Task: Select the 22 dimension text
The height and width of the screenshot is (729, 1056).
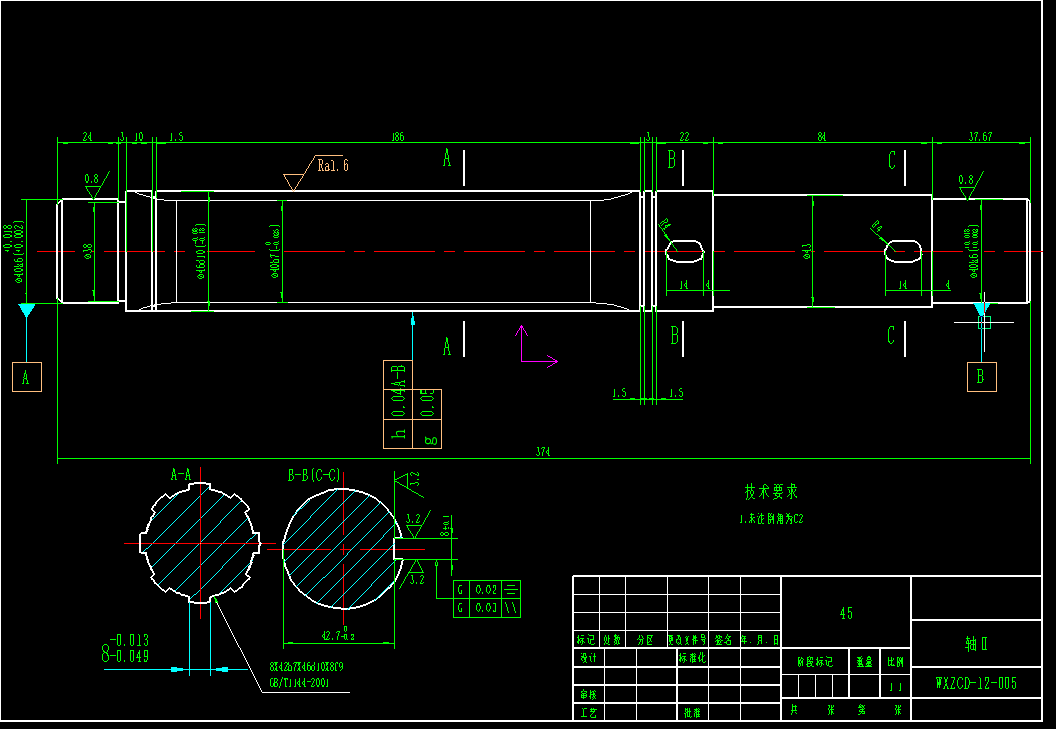Action: [684, 137]
